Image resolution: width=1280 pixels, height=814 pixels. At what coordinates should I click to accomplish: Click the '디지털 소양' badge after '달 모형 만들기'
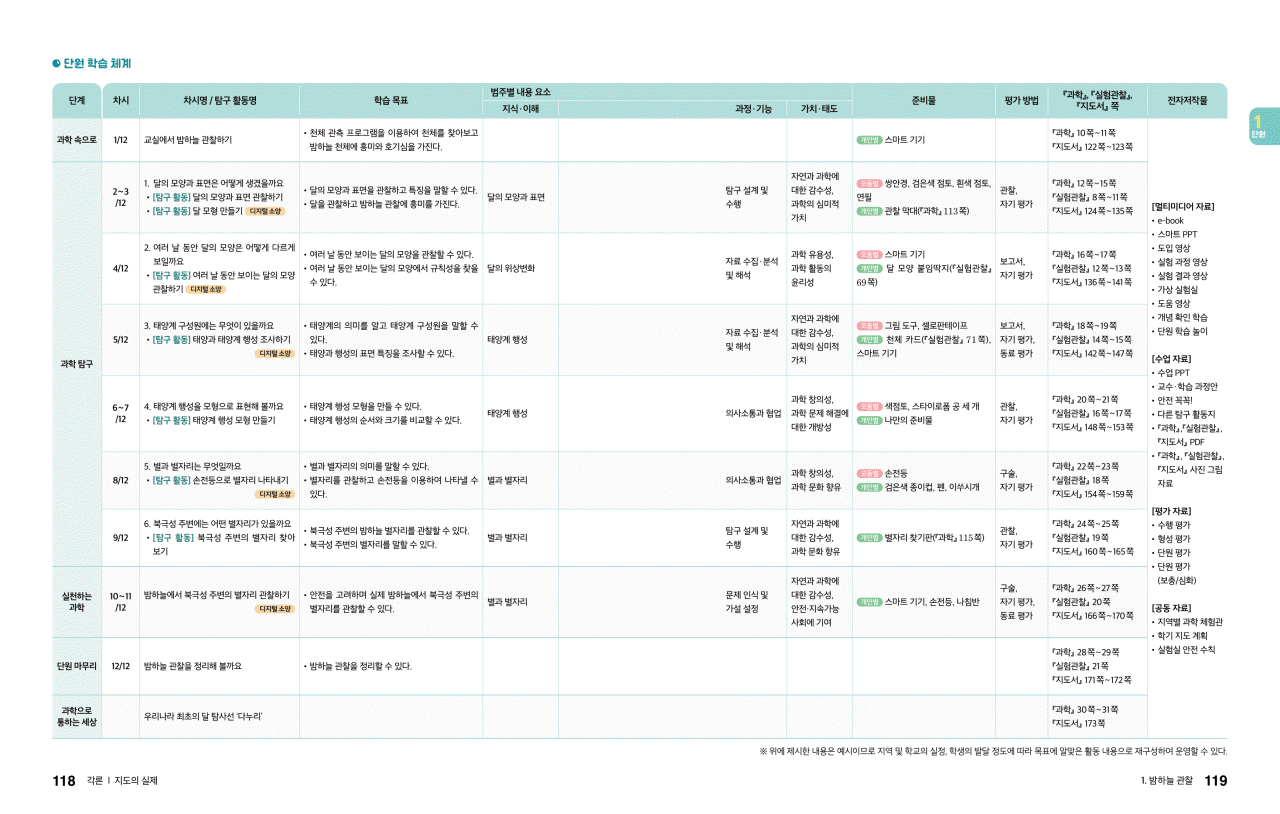(x=265, y=211)
